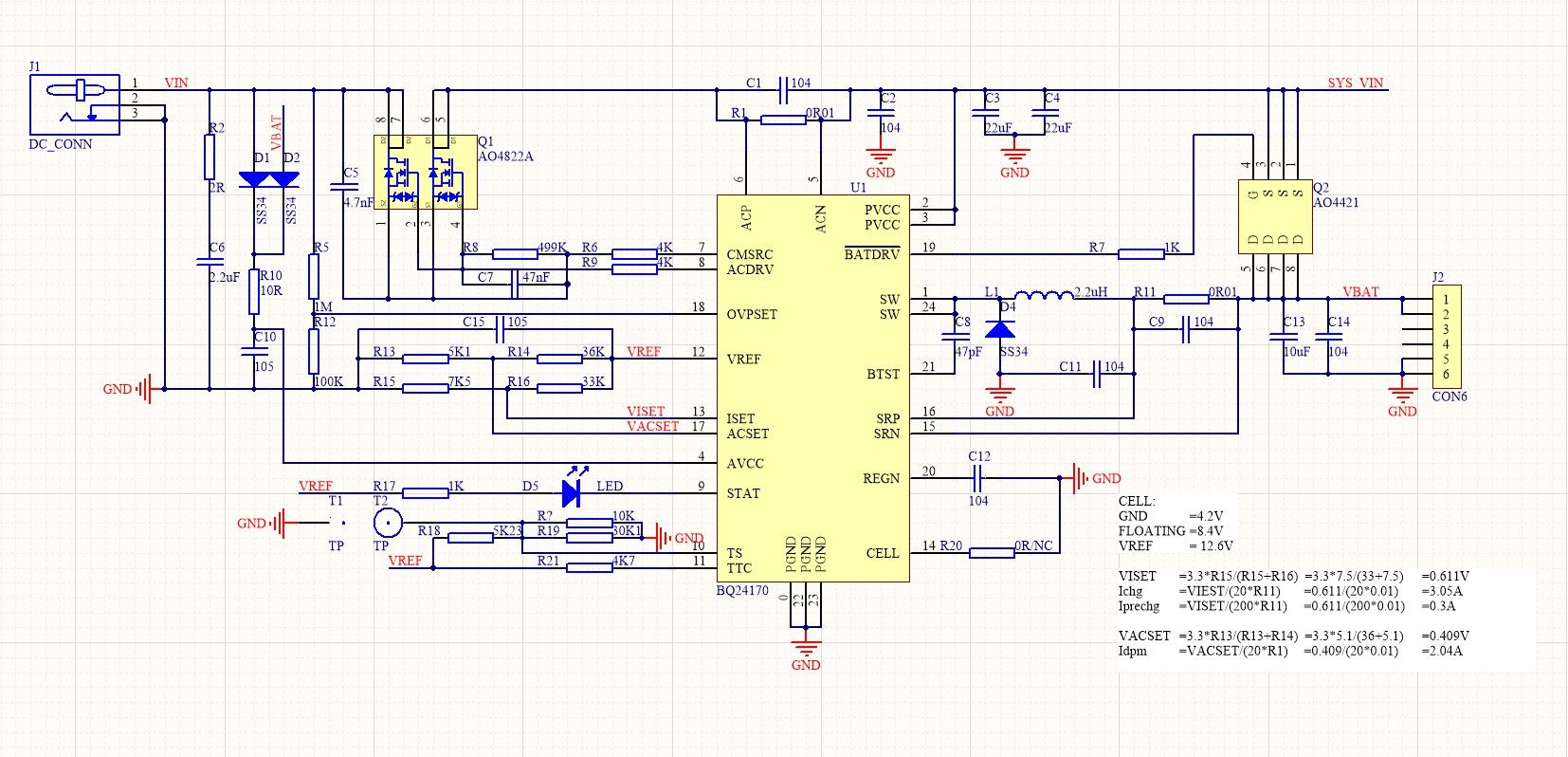Screen dimensions: 1568x757
Task: Click the BQ24170 part name text
Action: (x=742, y=590)
